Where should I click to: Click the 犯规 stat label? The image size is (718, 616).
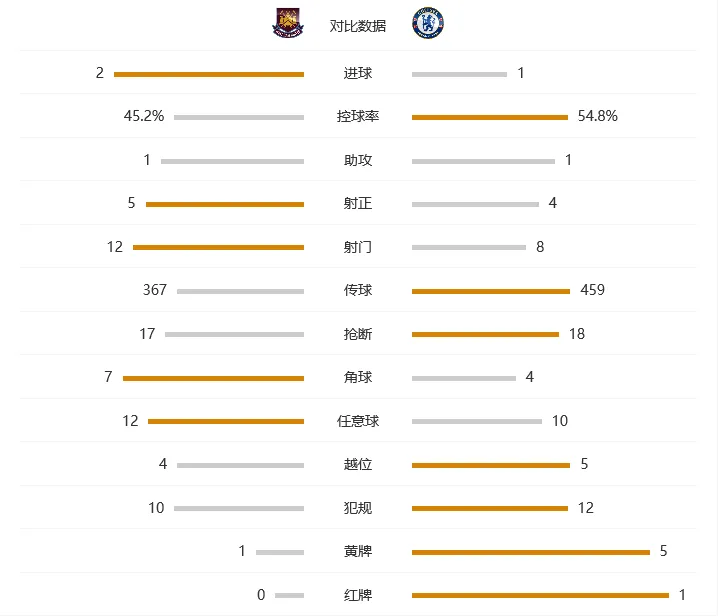click(358, 508)
